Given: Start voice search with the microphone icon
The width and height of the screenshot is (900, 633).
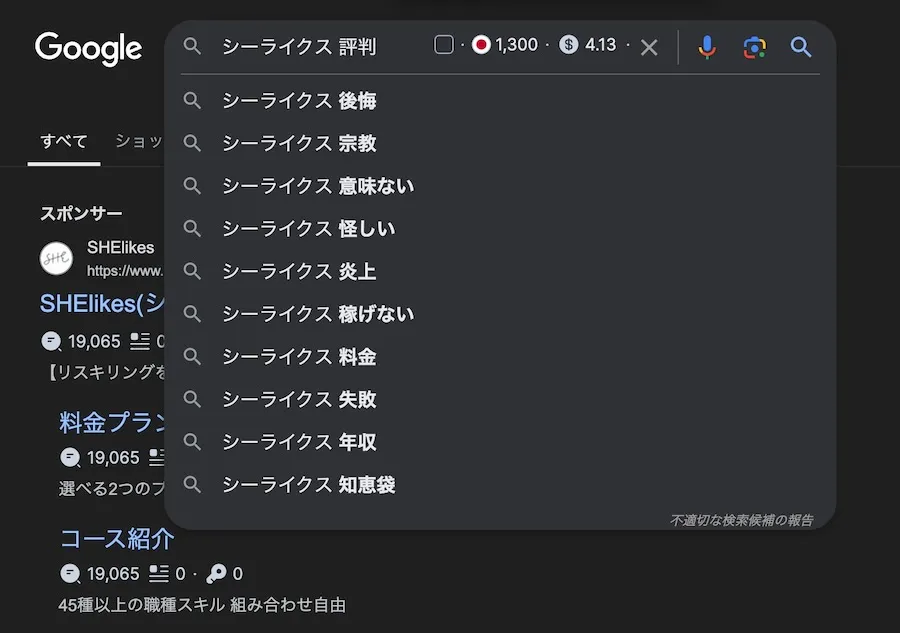Looking at the screenshot, I should coord(707,47).
